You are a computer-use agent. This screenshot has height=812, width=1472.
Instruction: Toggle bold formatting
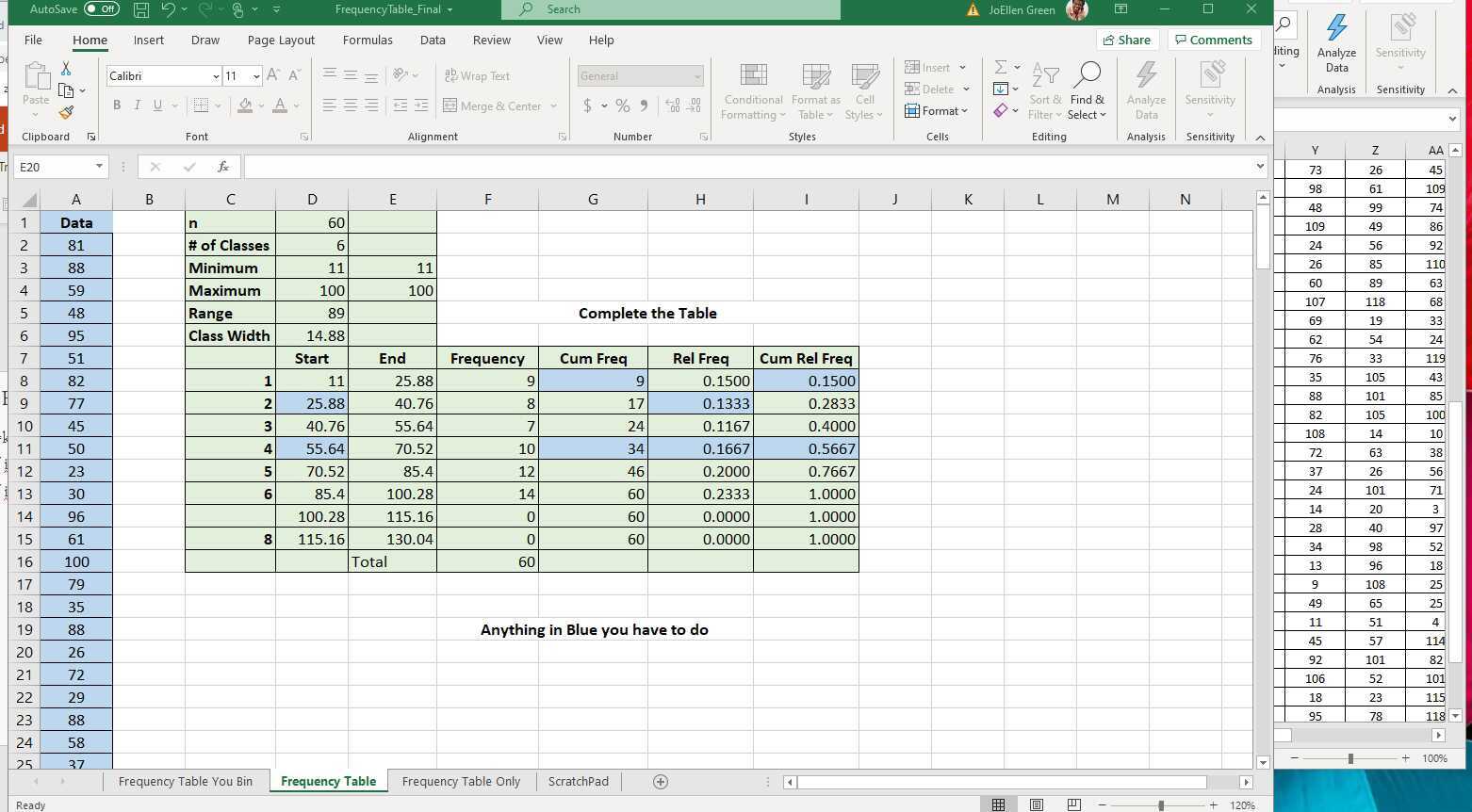(x=117, y=106)
